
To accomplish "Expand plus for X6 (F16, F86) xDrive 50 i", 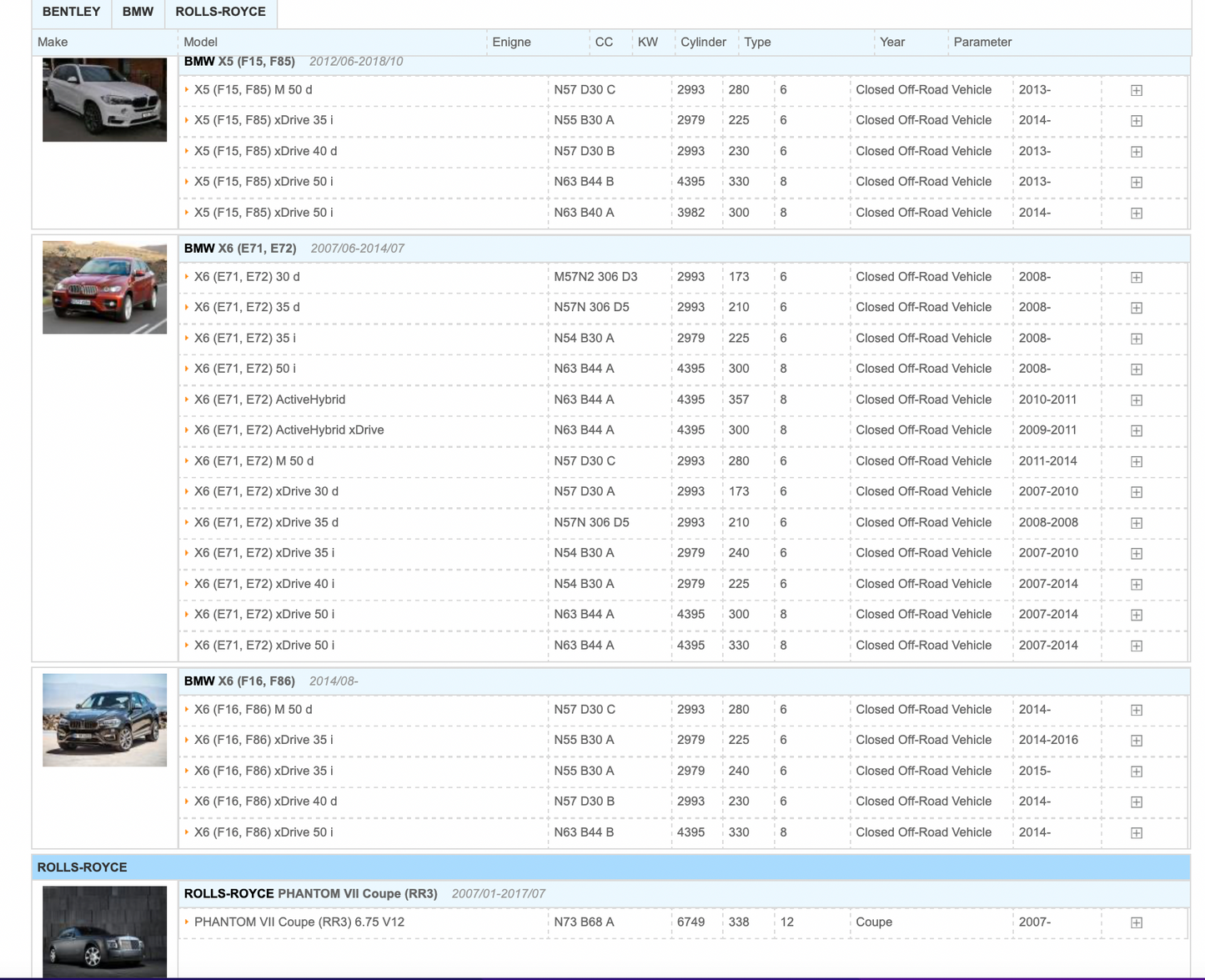I will pos(1137,832).
